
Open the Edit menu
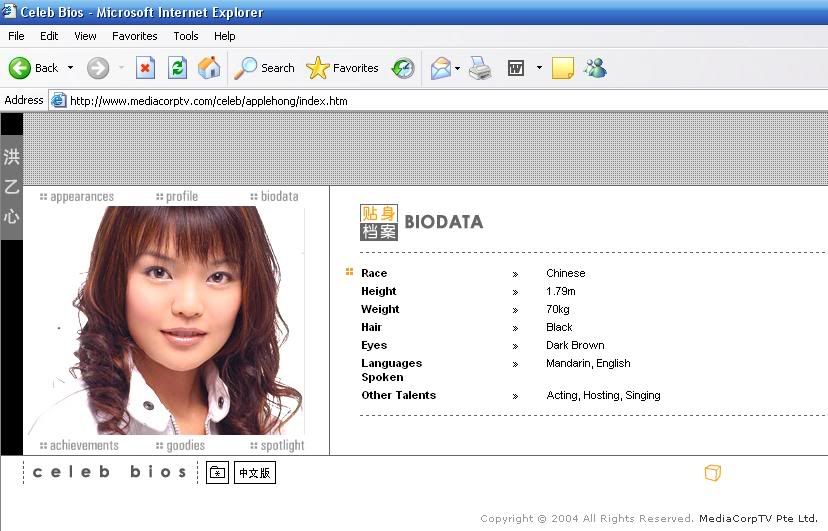pos(49,36)
